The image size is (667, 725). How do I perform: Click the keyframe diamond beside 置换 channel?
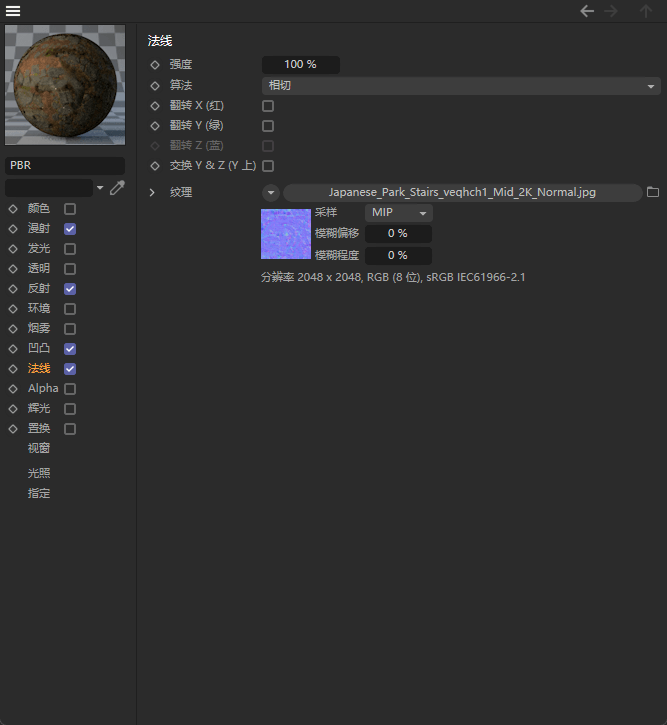point(13,429)
